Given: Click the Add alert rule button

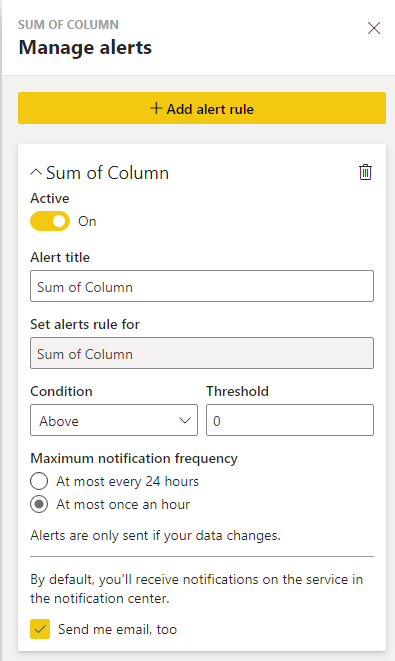Looking at the screenshot, I should pos(202,108).
